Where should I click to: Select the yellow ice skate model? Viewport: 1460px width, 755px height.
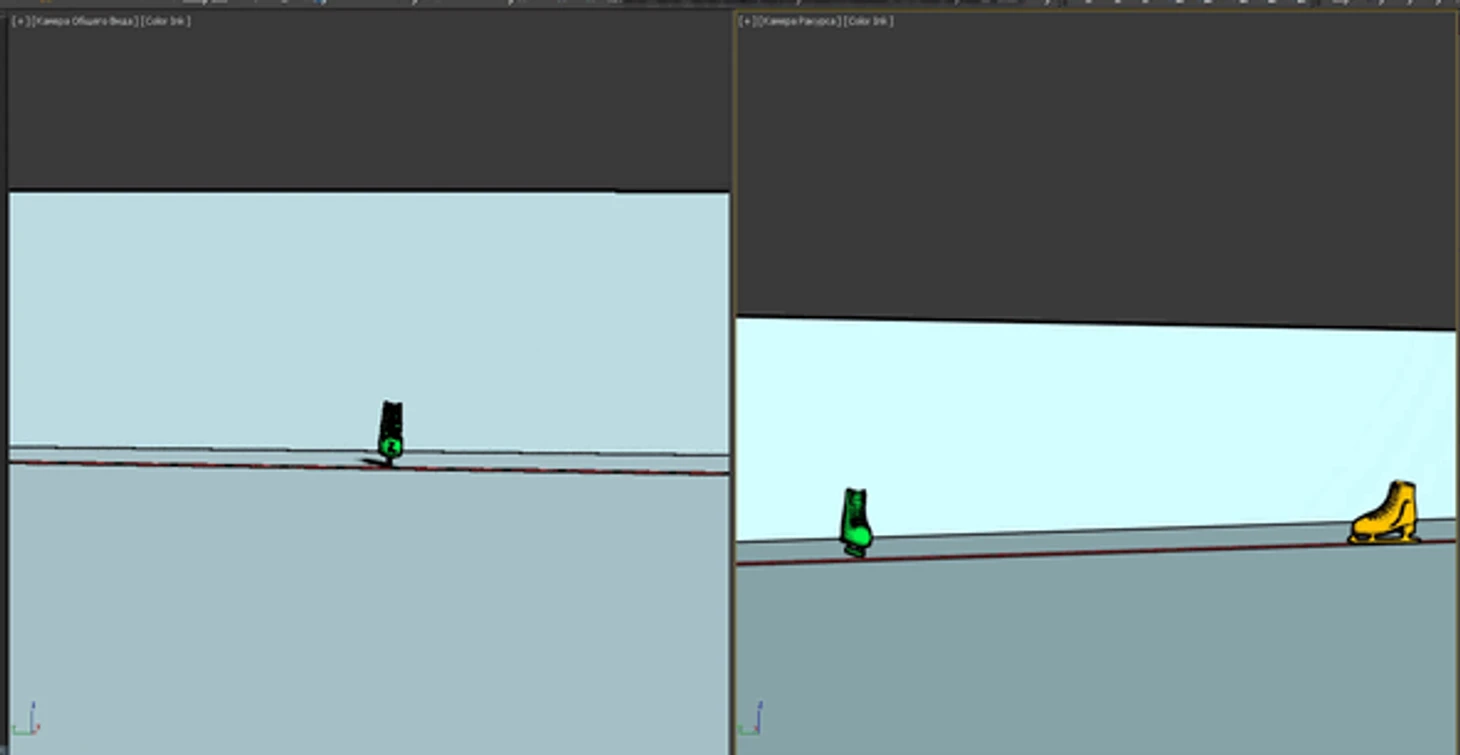tap(1387, 514)
